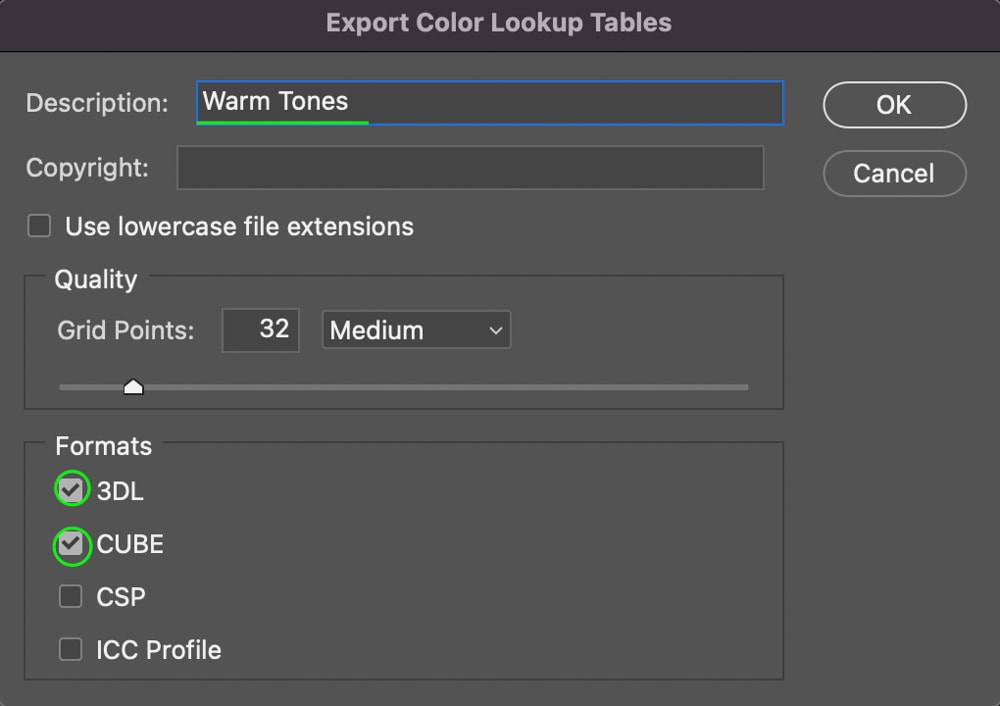Focus the empty Copyright text field
The height and width of the screenshot is (706, 1000).
(470, 168)
